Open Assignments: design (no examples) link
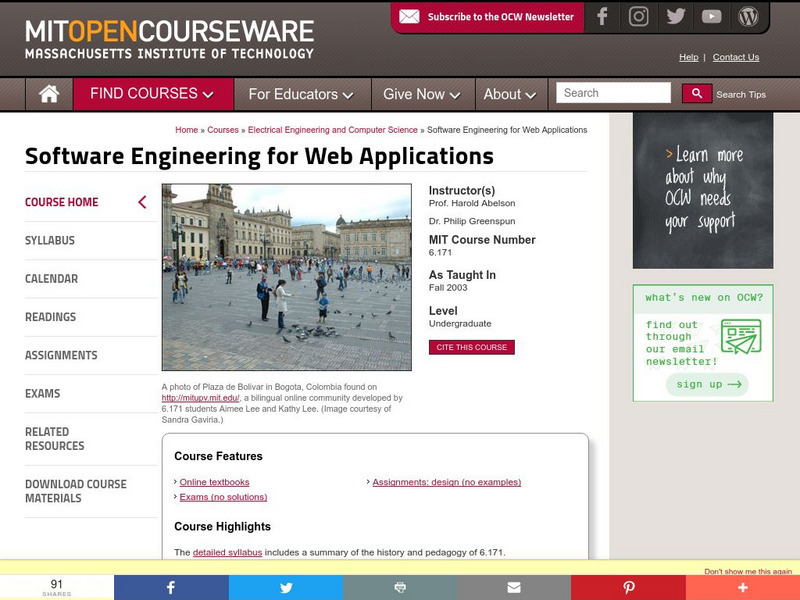 point(446,482)
